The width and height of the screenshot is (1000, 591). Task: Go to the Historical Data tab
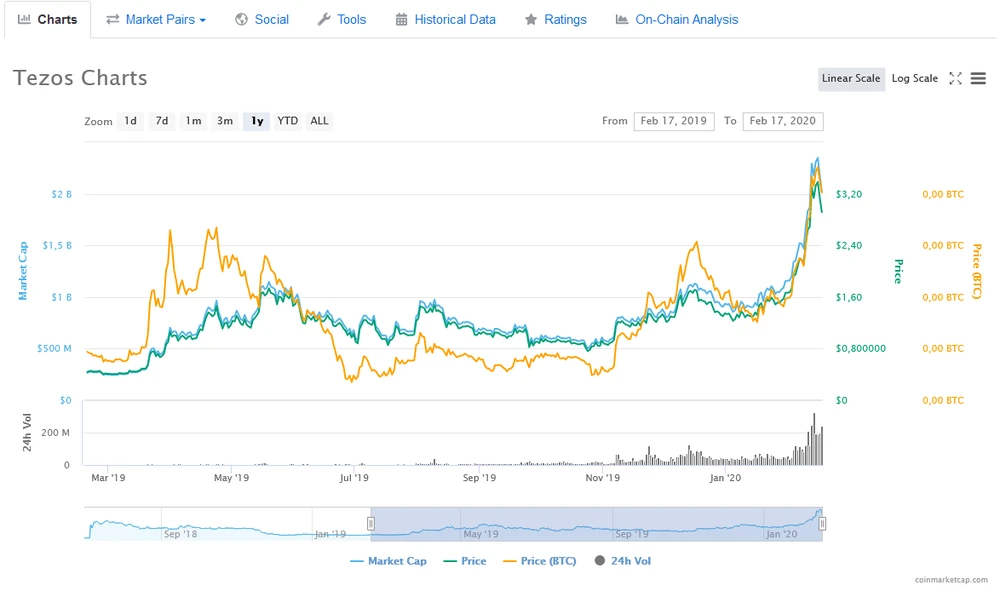pos(445,19)
